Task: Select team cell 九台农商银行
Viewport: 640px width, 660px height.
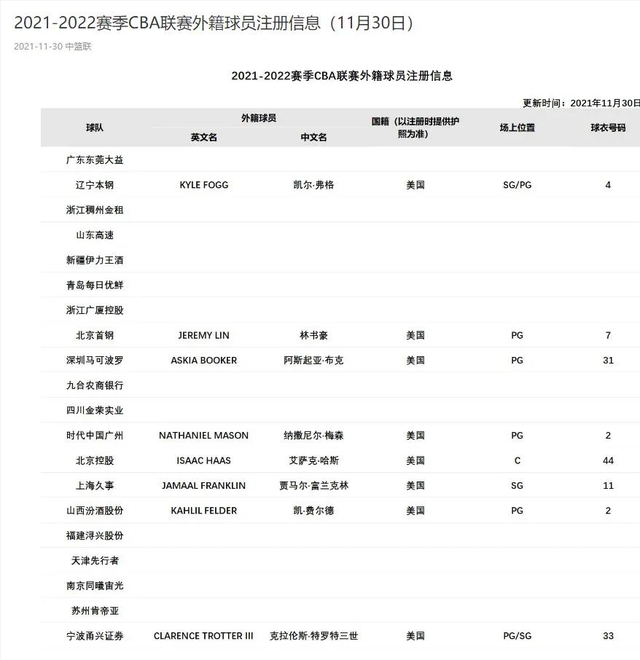Action: coord(95,386)
